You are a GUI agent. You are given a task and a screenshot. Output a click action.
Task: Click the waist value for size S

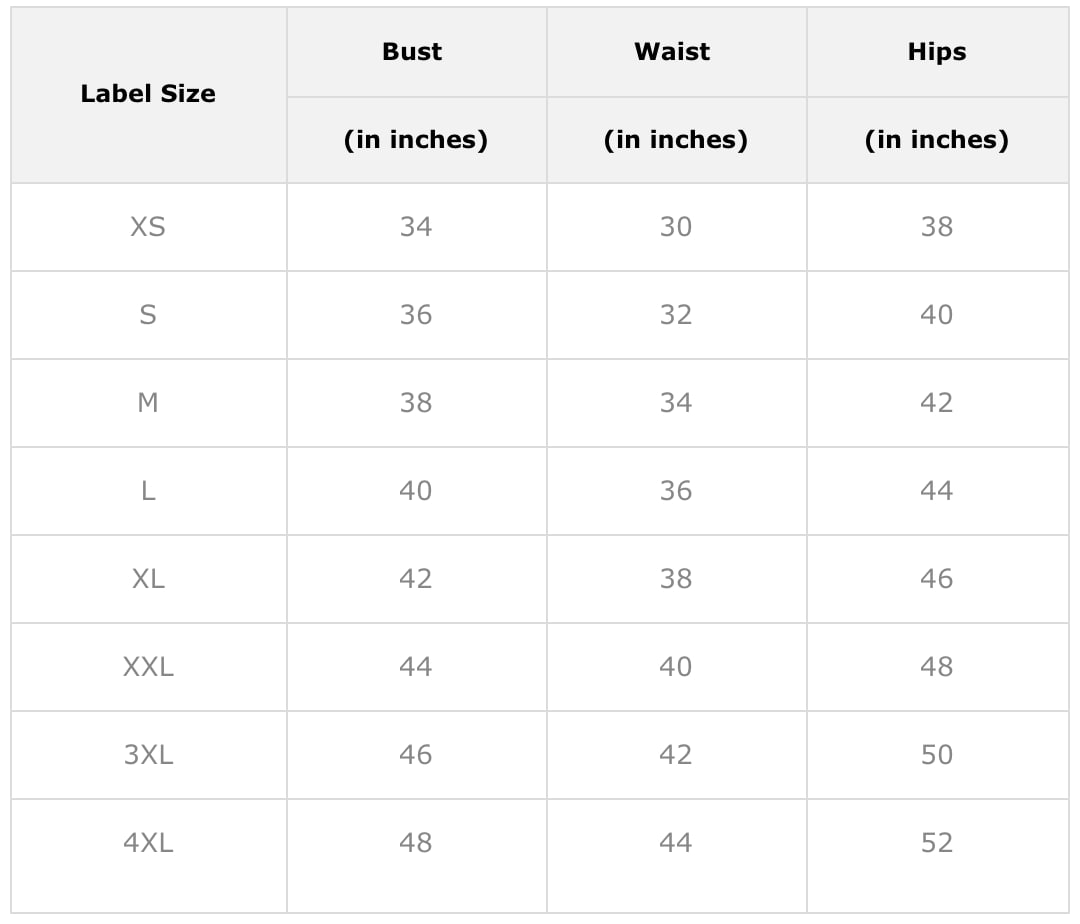pos(676,315)
